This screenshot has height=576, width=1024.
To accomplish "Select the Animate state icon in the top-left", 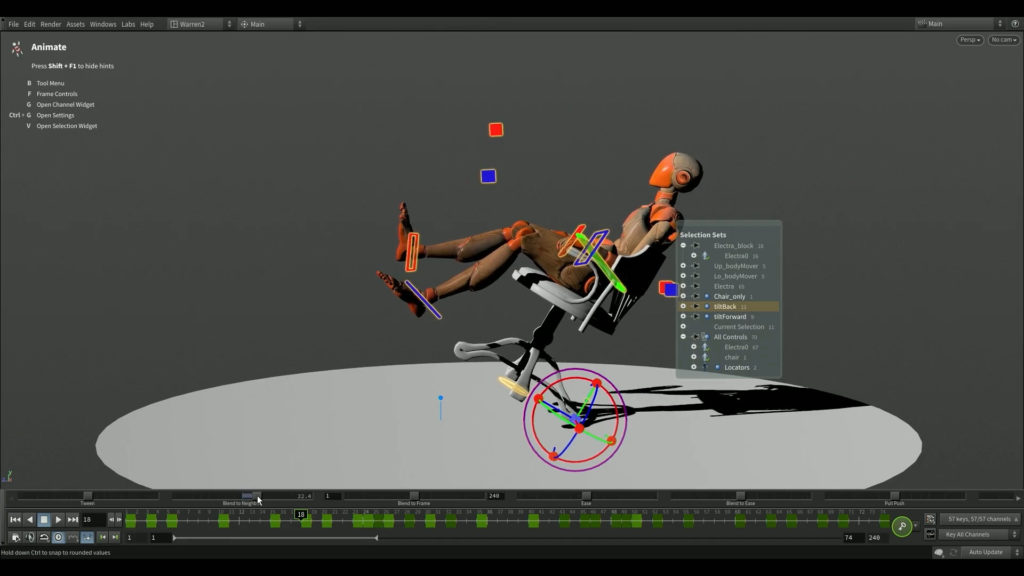I will 16,45.
